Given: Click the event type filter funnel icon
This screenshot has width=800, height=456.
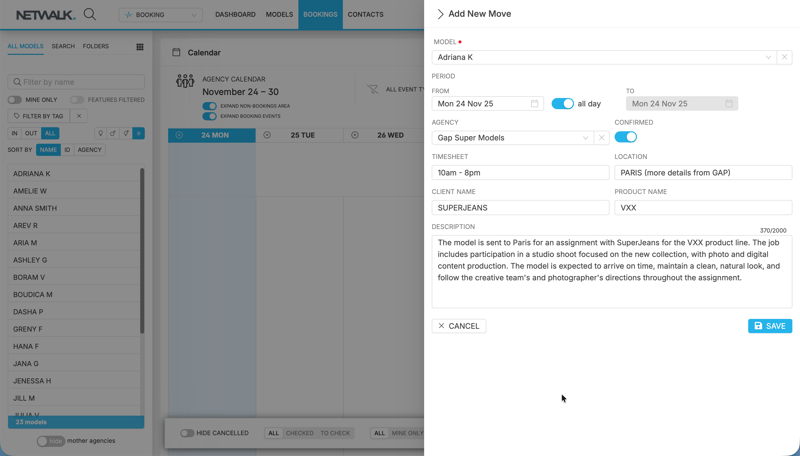Looking at the screenshot, I should point(373,89).
